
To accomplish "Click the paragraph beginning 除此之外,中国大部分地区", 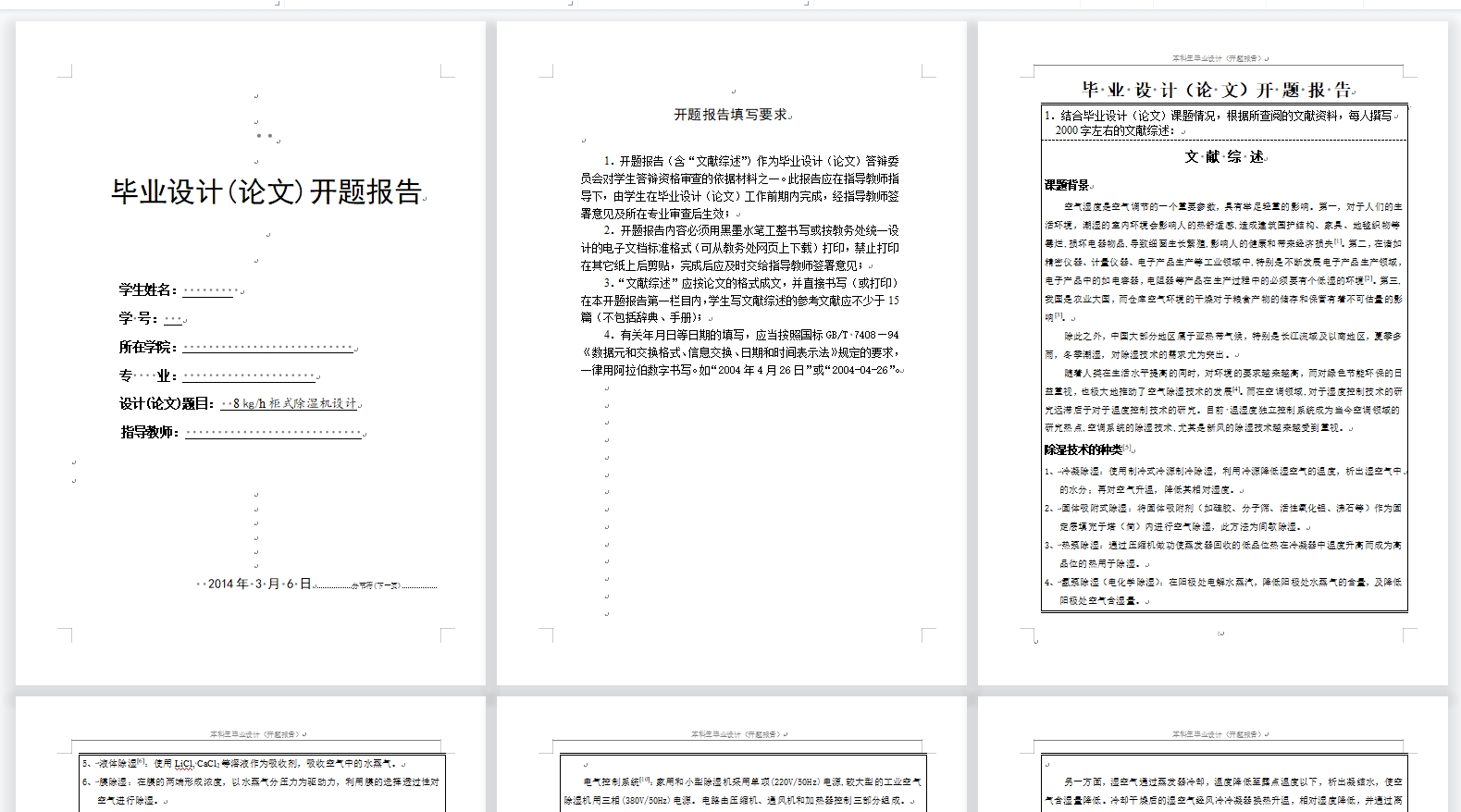I will [x=1223, y=344].
